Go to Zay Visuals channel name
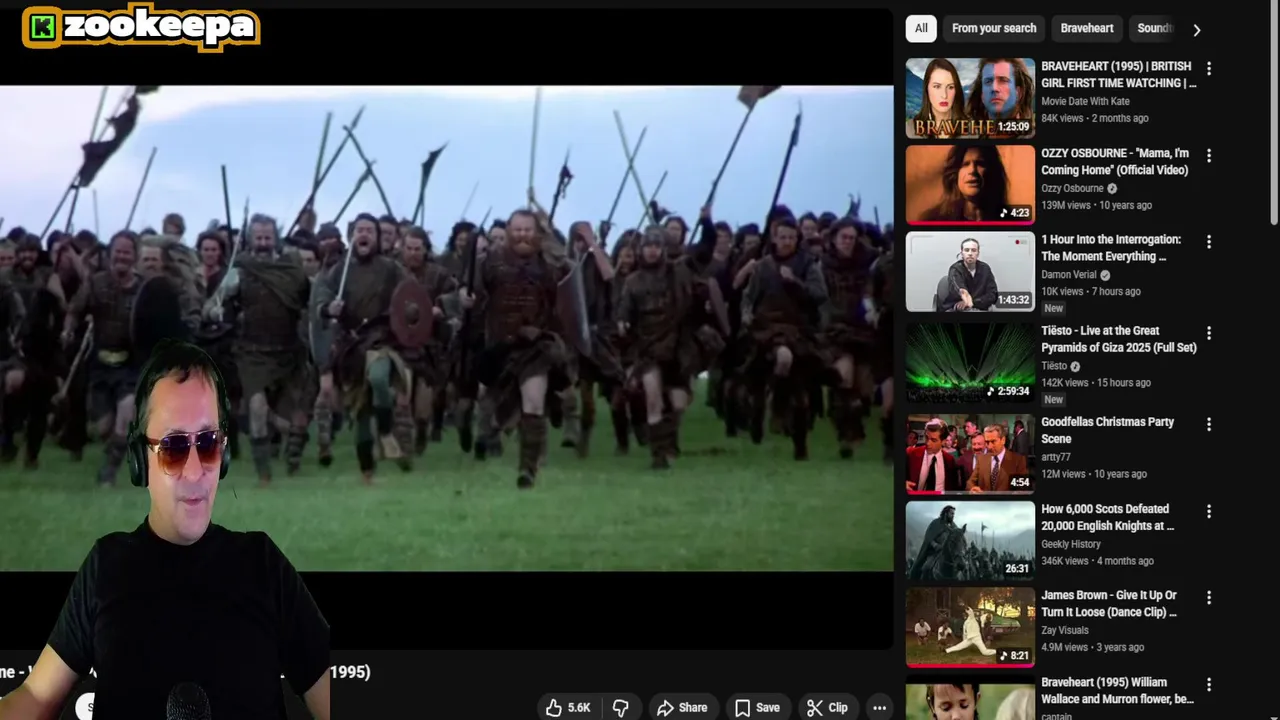This screenshot has width=1280, height=720. pos(1065,630)
